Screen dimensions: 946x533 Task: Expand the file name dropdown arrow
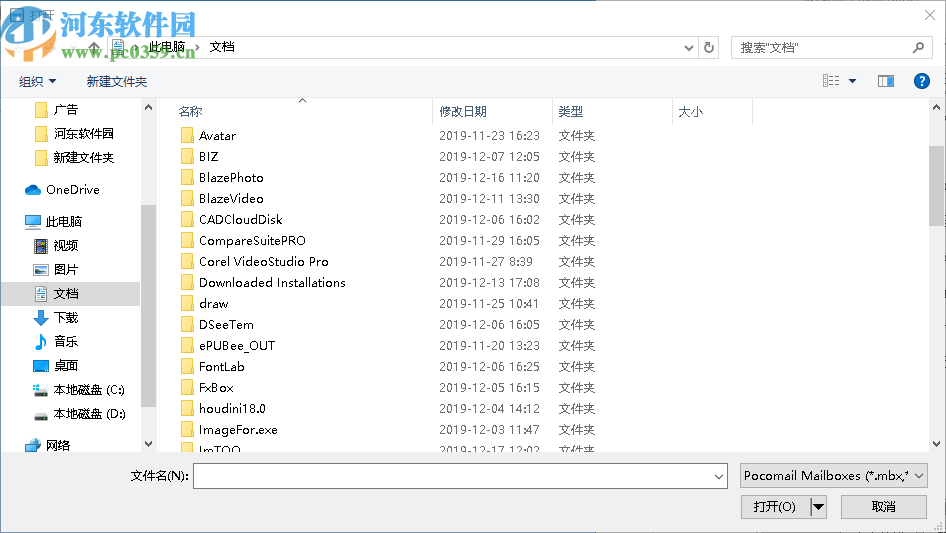719,477
